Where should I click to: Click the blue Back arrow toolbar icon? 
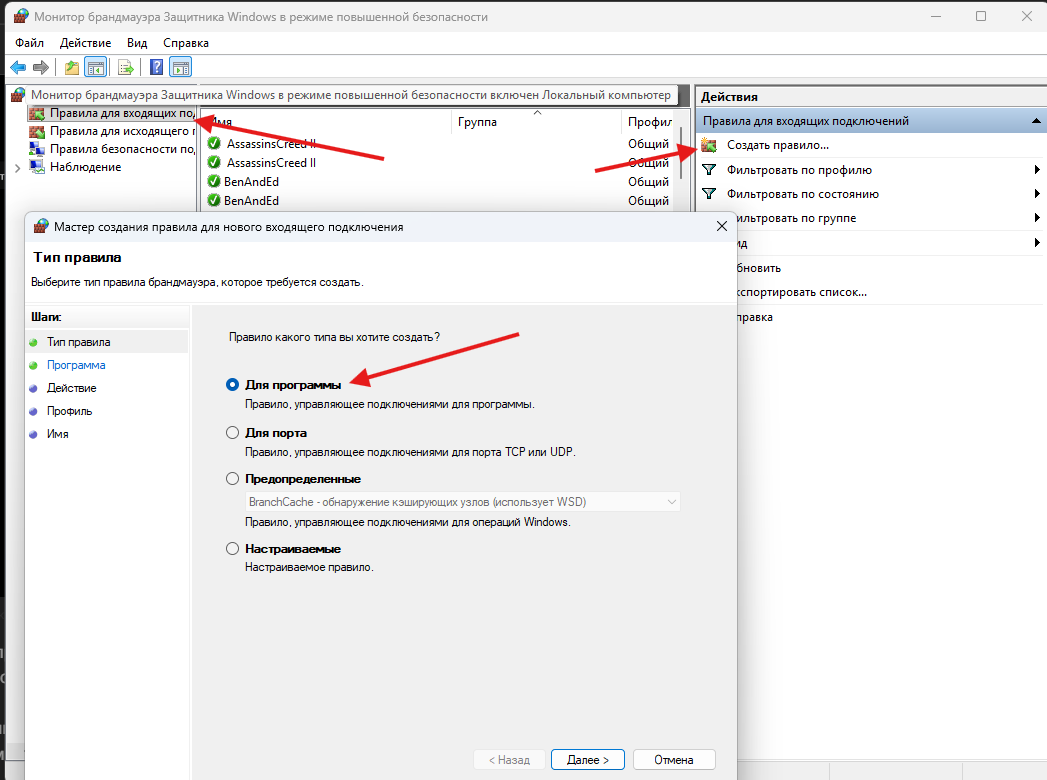click(x=18, y=67)
